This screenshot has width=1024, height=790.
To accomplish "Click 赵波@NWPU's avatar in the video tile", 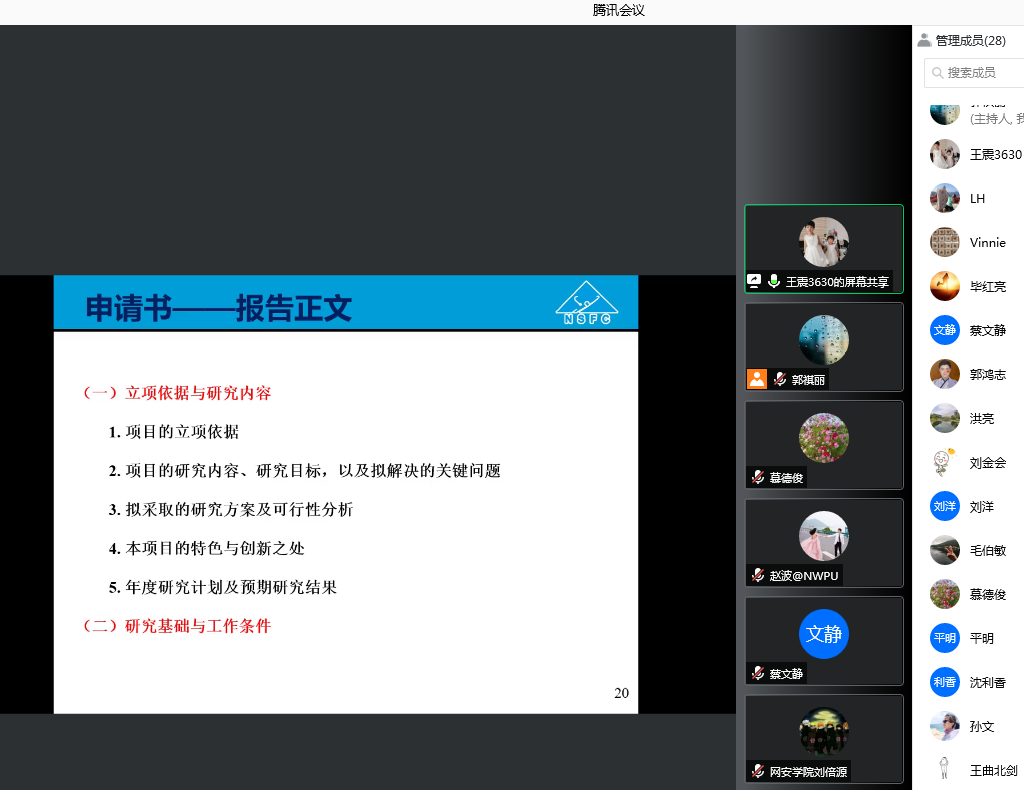I will 823,536.
